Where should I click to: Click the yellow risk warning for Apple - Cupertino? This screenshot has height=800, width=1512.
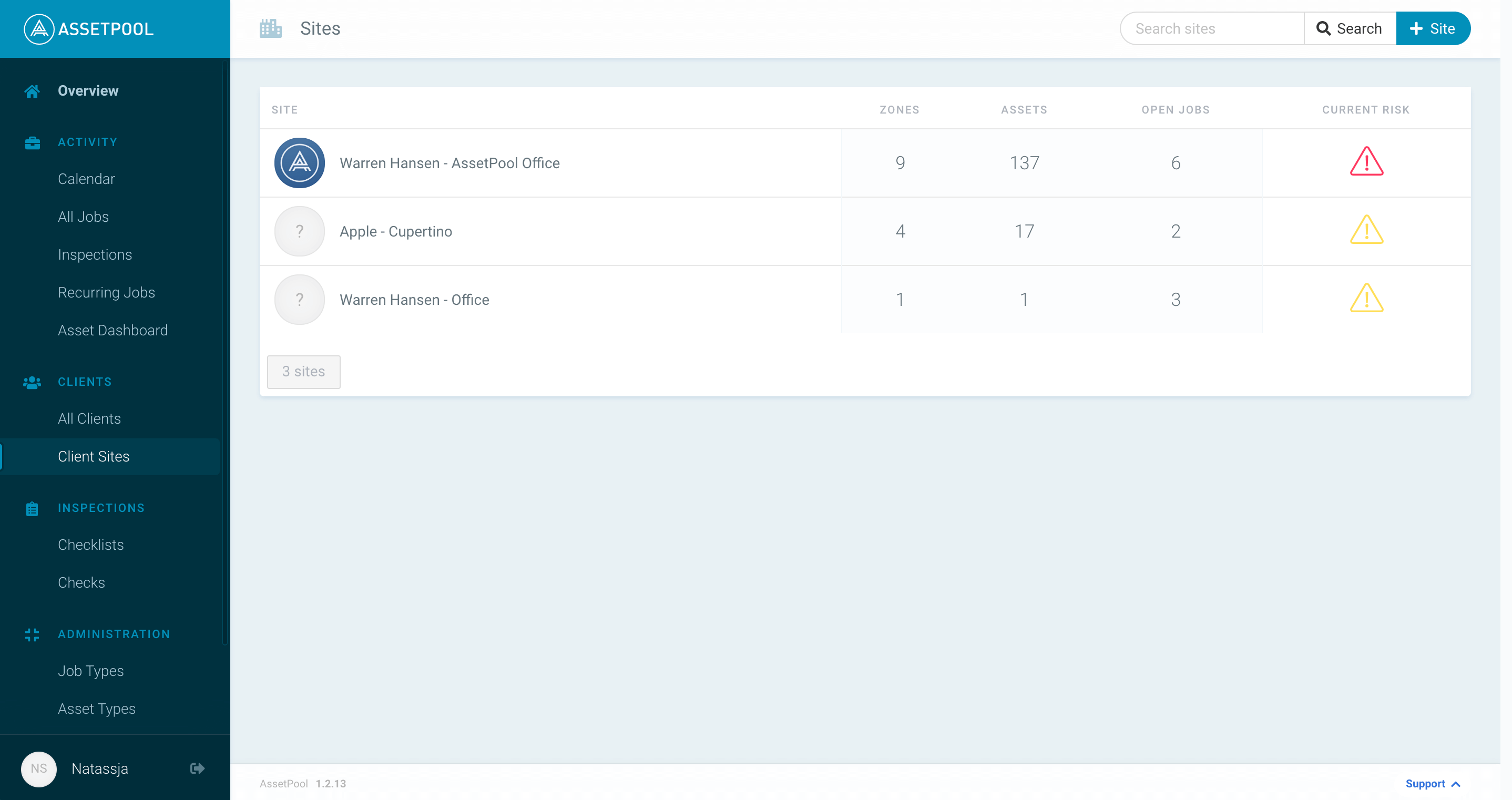click(1366, 231)
